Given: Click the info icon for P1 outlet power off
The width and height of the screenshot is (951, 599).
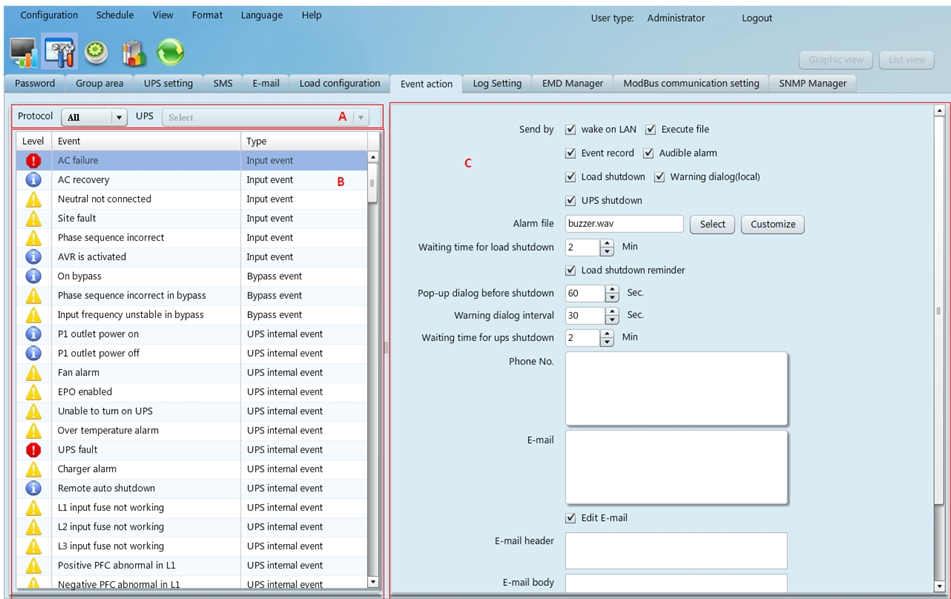Looking at the screenshot, I should [33, 353].
